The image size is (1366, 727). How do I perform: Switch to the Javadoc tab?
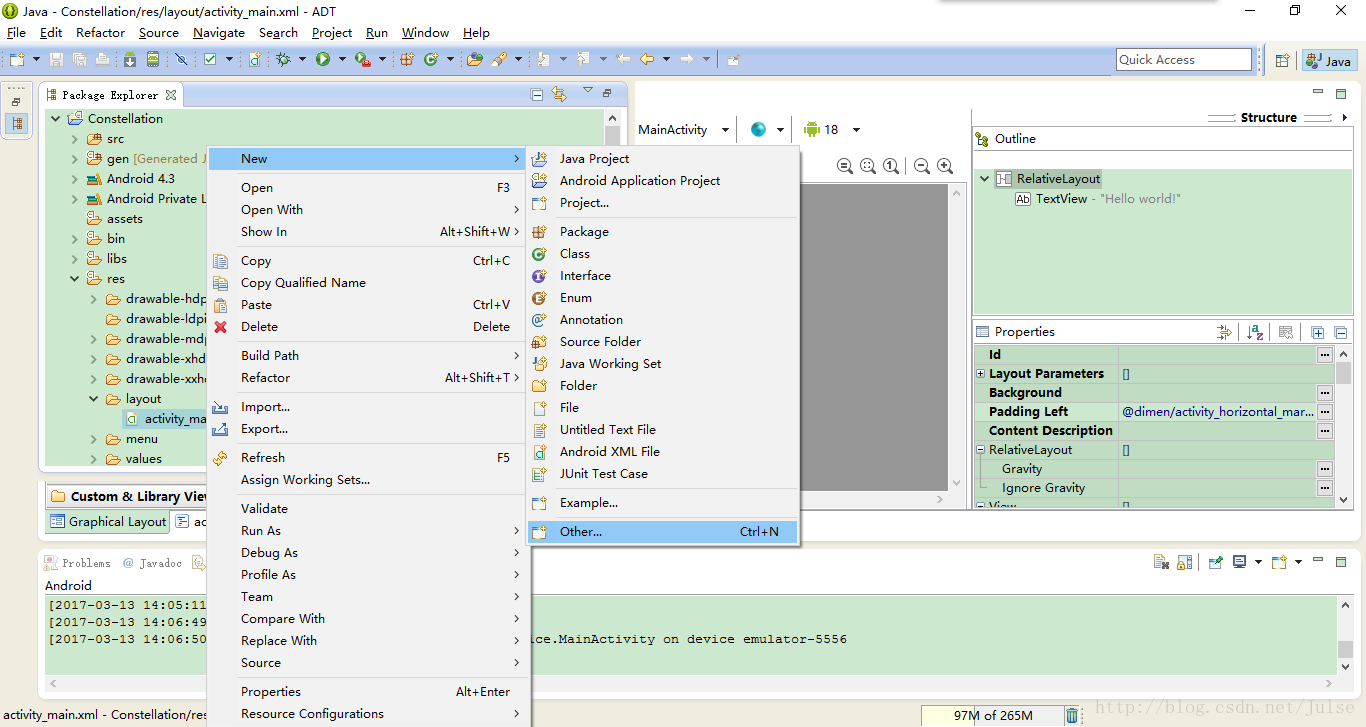point(152,563)
